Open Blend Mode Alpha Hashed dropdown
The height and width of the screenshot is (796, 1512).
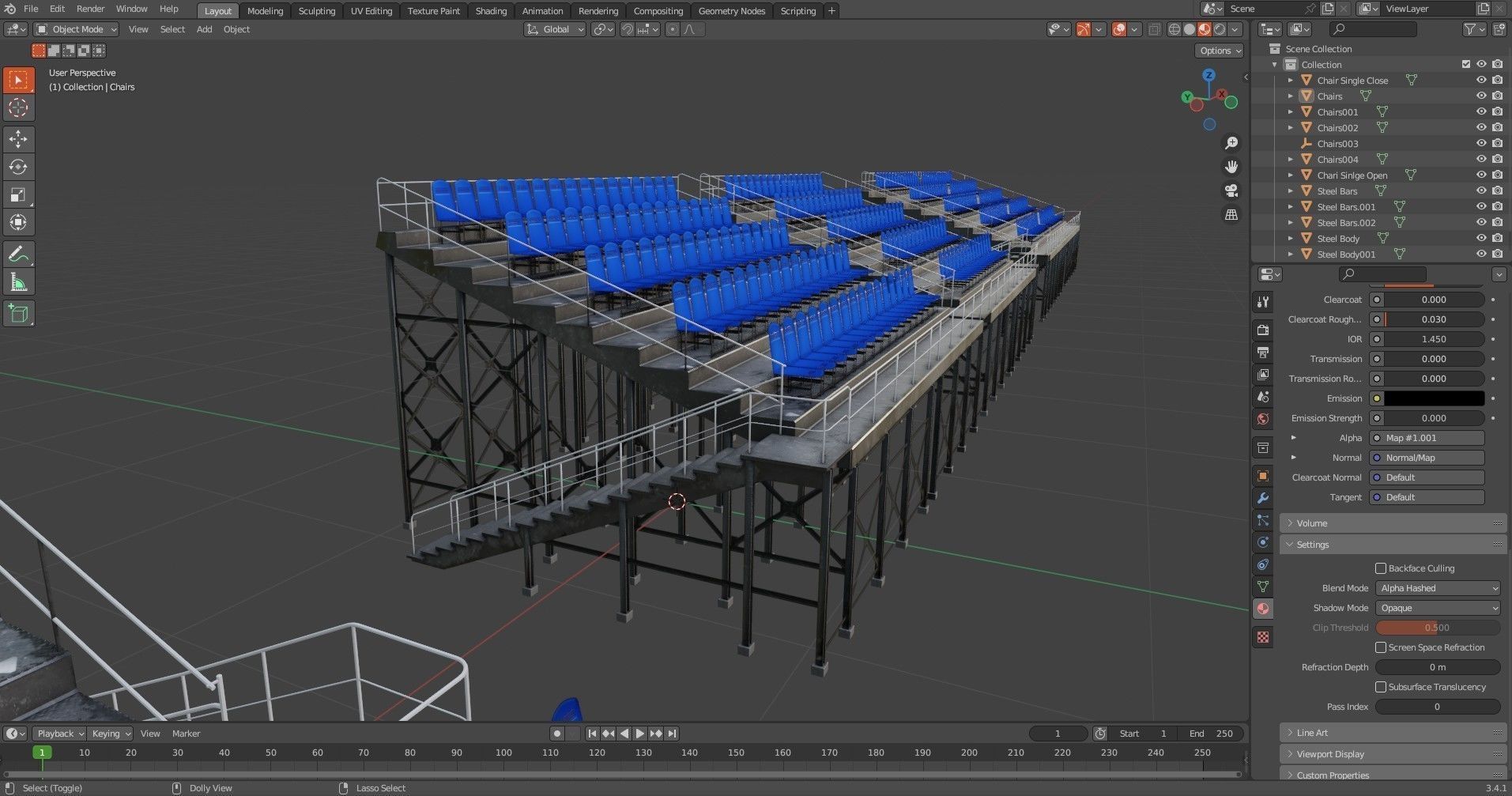(1438, 588)
